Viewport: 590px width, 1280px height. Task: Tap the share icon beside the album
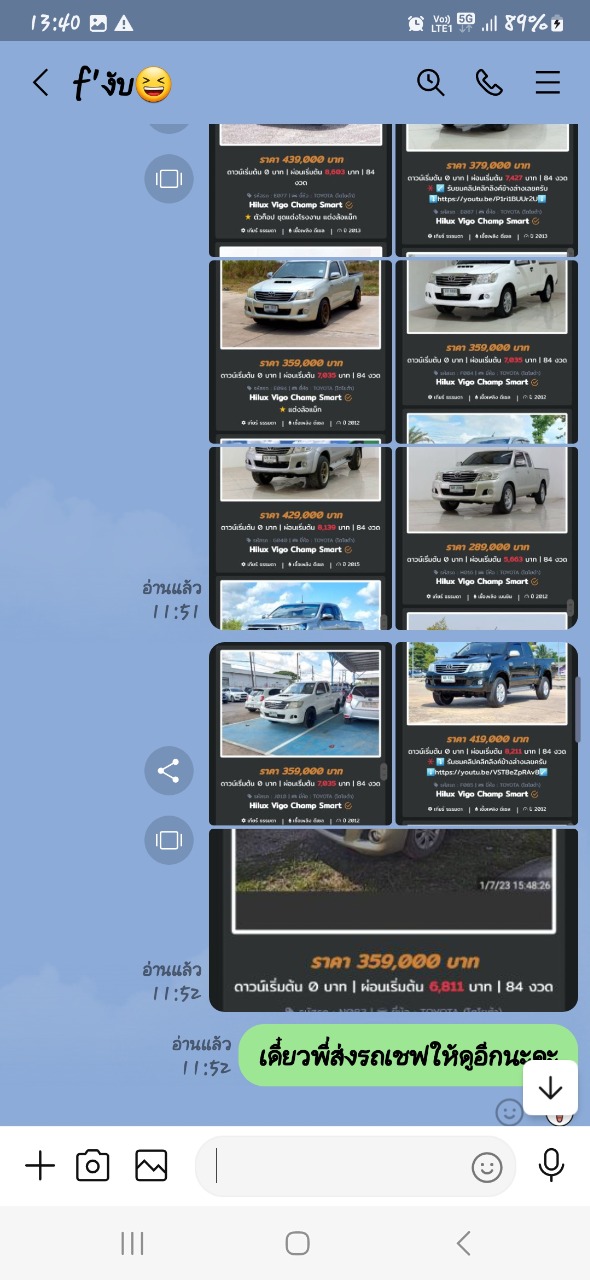click(169, 770)
